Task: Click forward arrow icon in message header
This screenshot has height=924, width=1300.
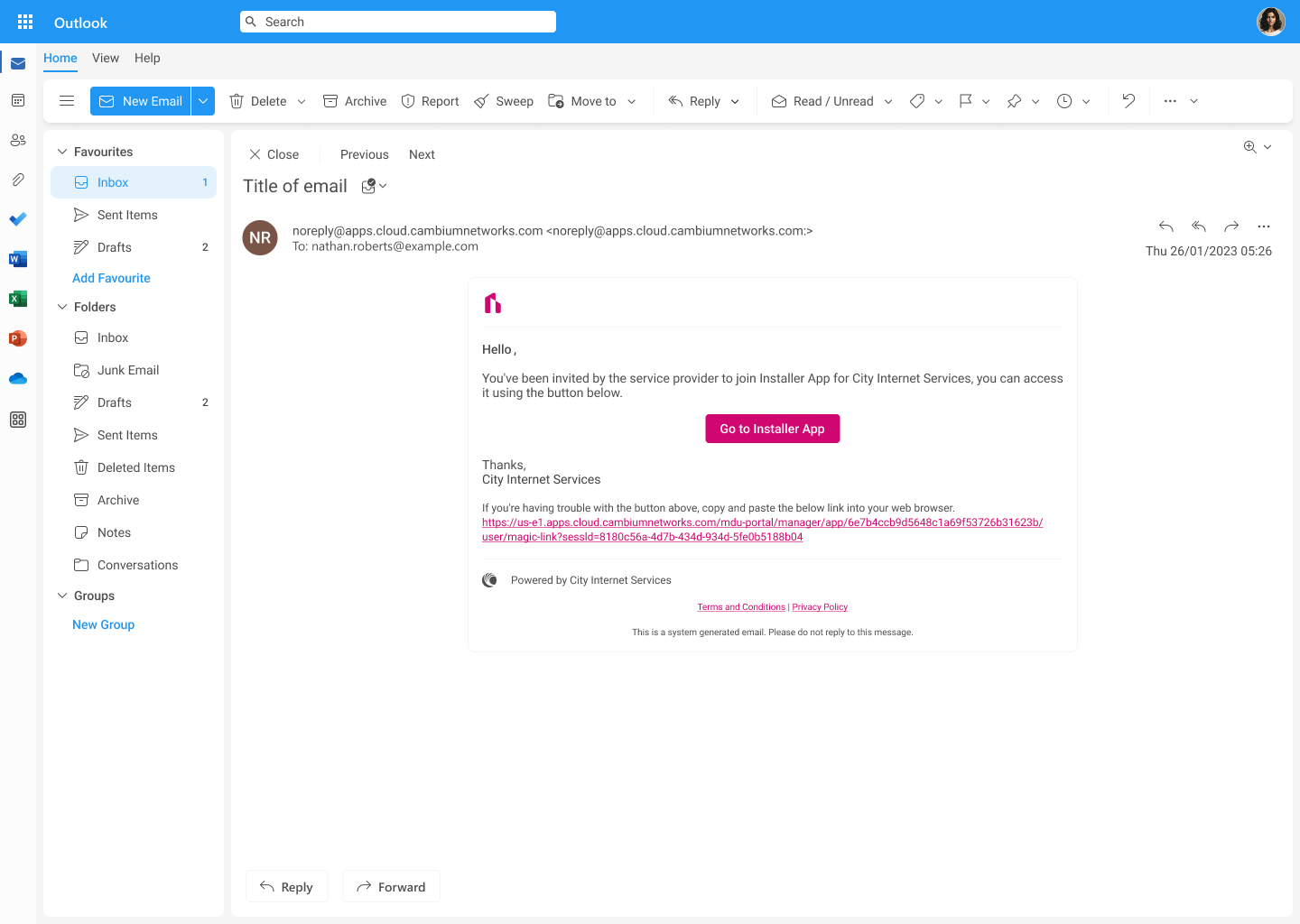Action: coord(1231,226)
